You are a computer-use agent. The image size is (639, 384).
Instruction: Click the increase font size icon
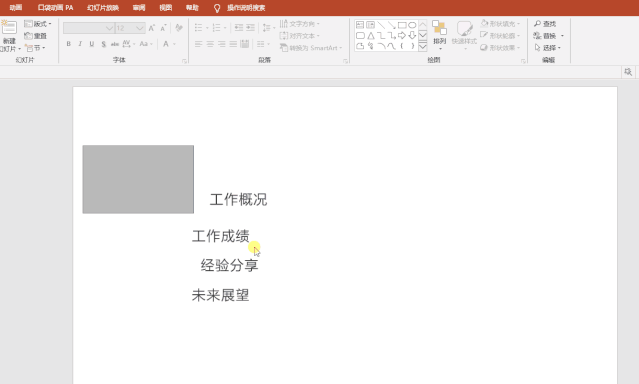[x=152, y=28]
